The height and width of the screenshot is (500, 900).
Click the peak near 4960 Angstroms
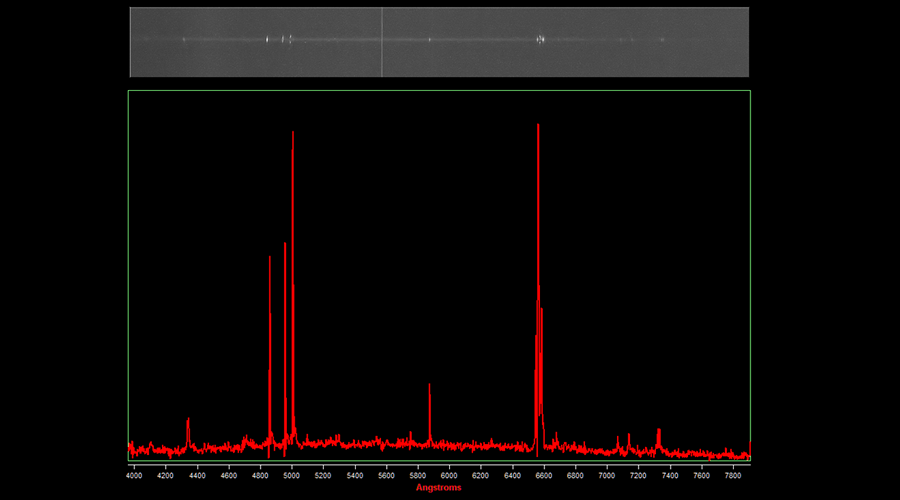point(285,248)
